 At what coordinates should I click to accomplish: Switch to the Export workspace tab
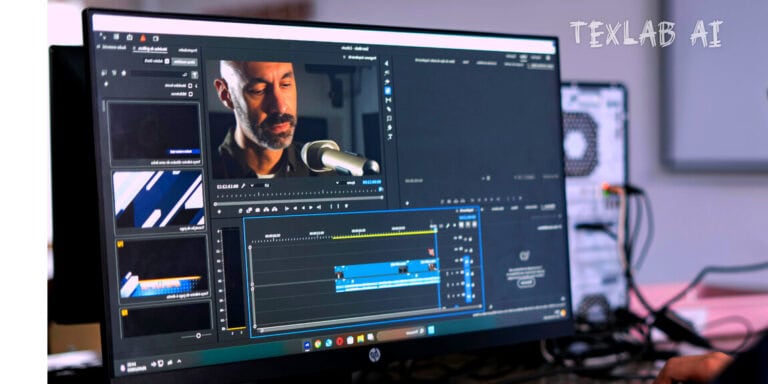coord(510,57)
